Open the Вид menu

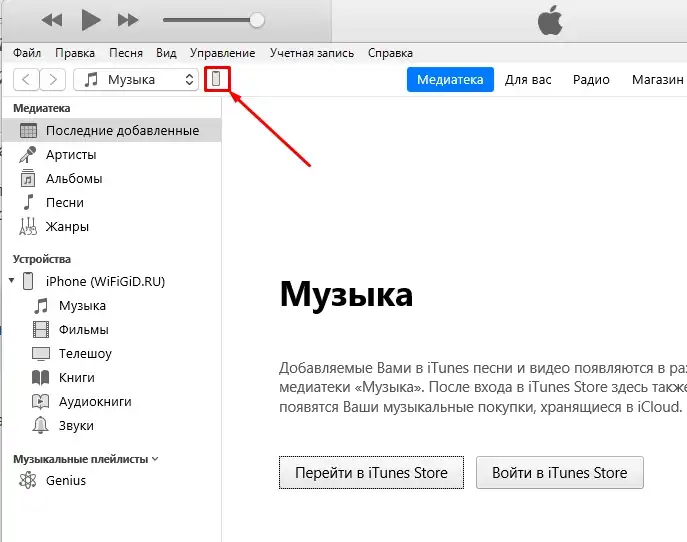166,53
